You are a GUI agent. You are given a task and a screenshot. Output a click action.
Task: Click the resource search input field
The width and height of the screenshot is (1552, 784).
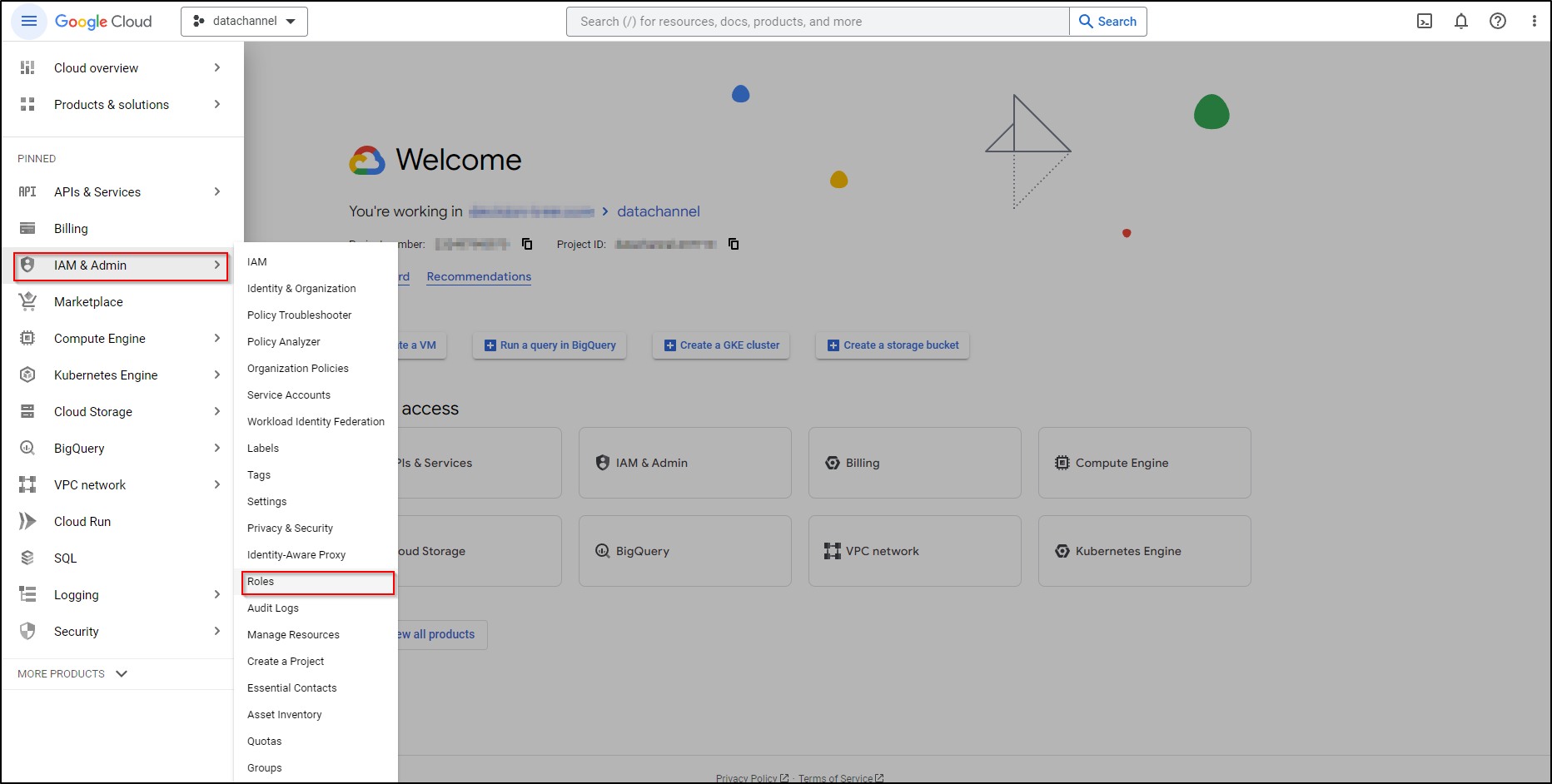pyautogui.click(x=818, y=22)
